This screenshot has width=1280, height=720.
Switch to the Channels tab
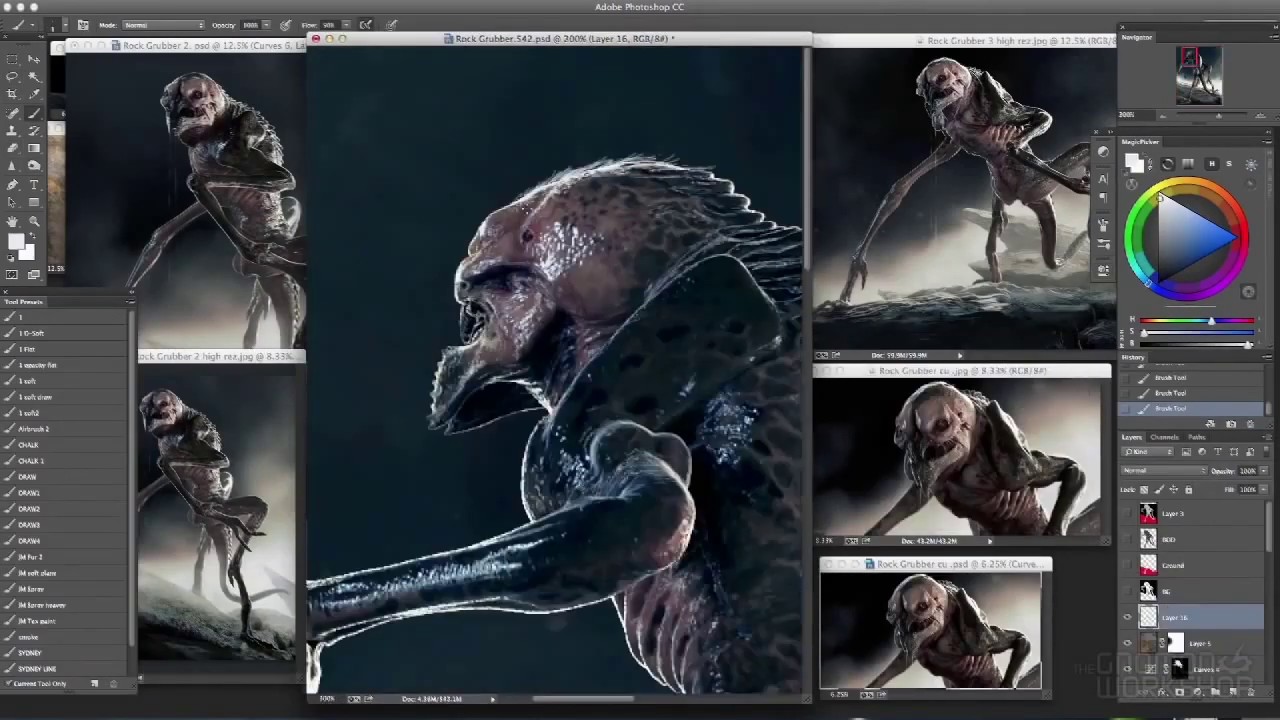click(1164, 437)
